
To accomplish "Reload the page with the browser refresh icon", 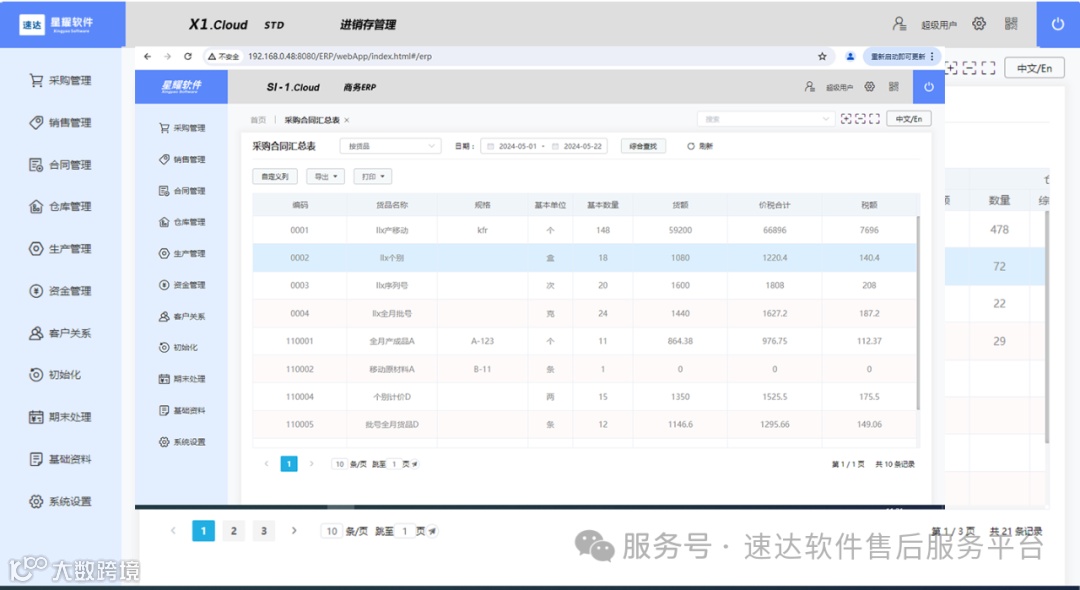I will pyautogui.click(x=188, y=56).
